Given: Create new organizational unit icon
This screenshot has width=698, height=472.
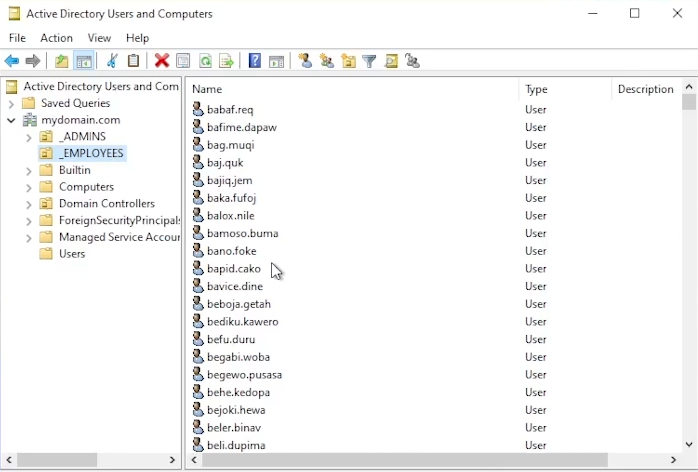Looking at the screenshot, I should point(348,61).
